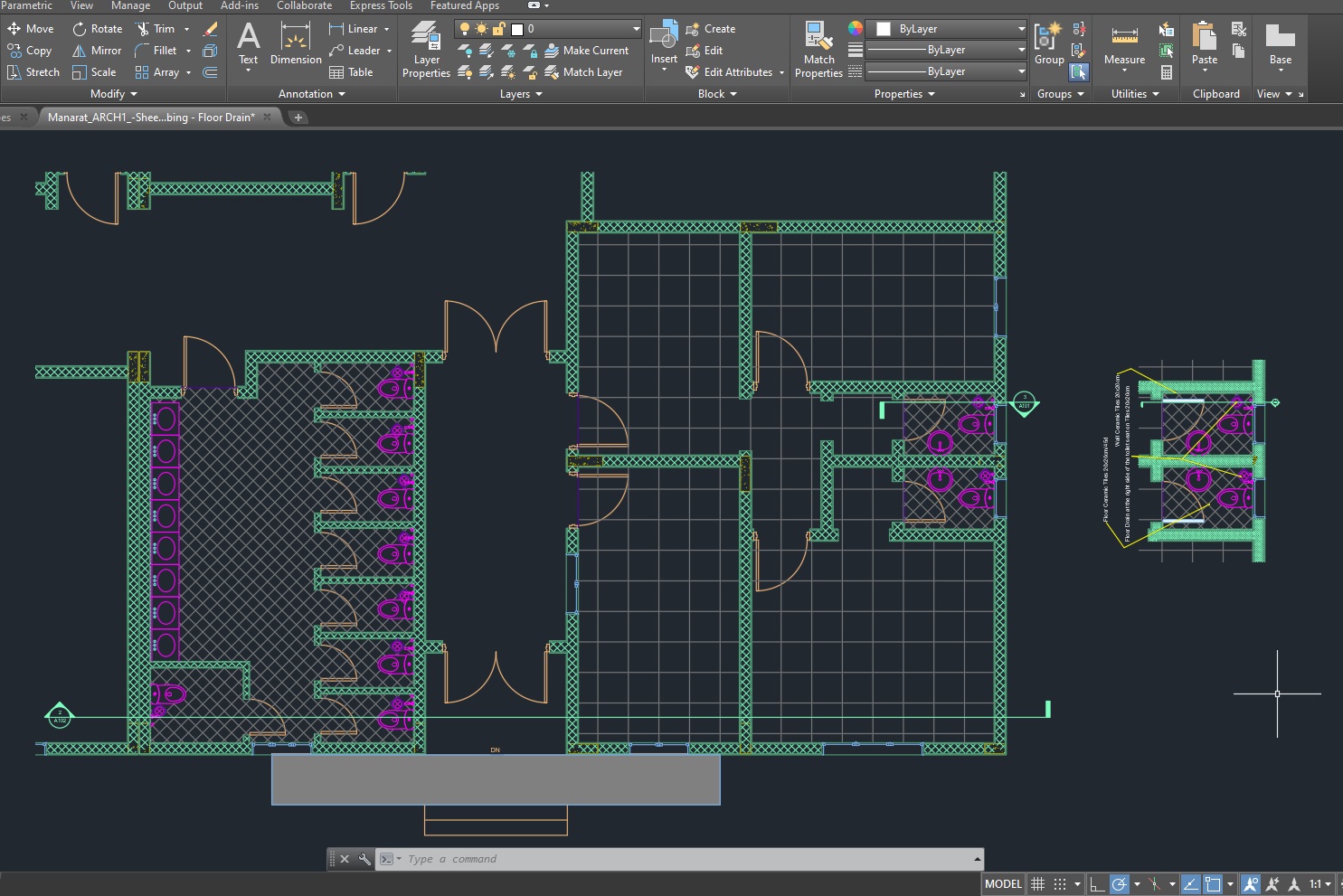This screenshot has width=1343, height=896.
Task: Toggle group selection on/off in Groups panel
Action: click(1079, 72)
